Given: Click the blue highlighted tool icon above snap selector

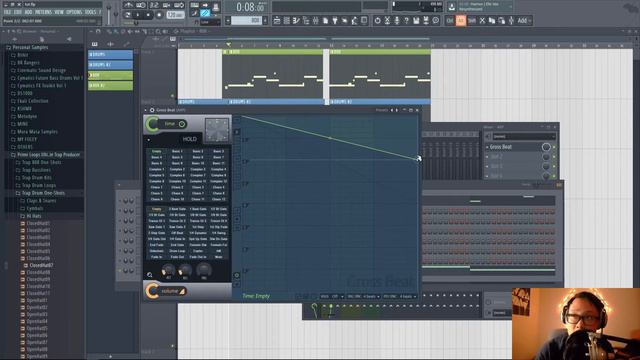Looking at the screenshot, I should click(x=205, y=13).
